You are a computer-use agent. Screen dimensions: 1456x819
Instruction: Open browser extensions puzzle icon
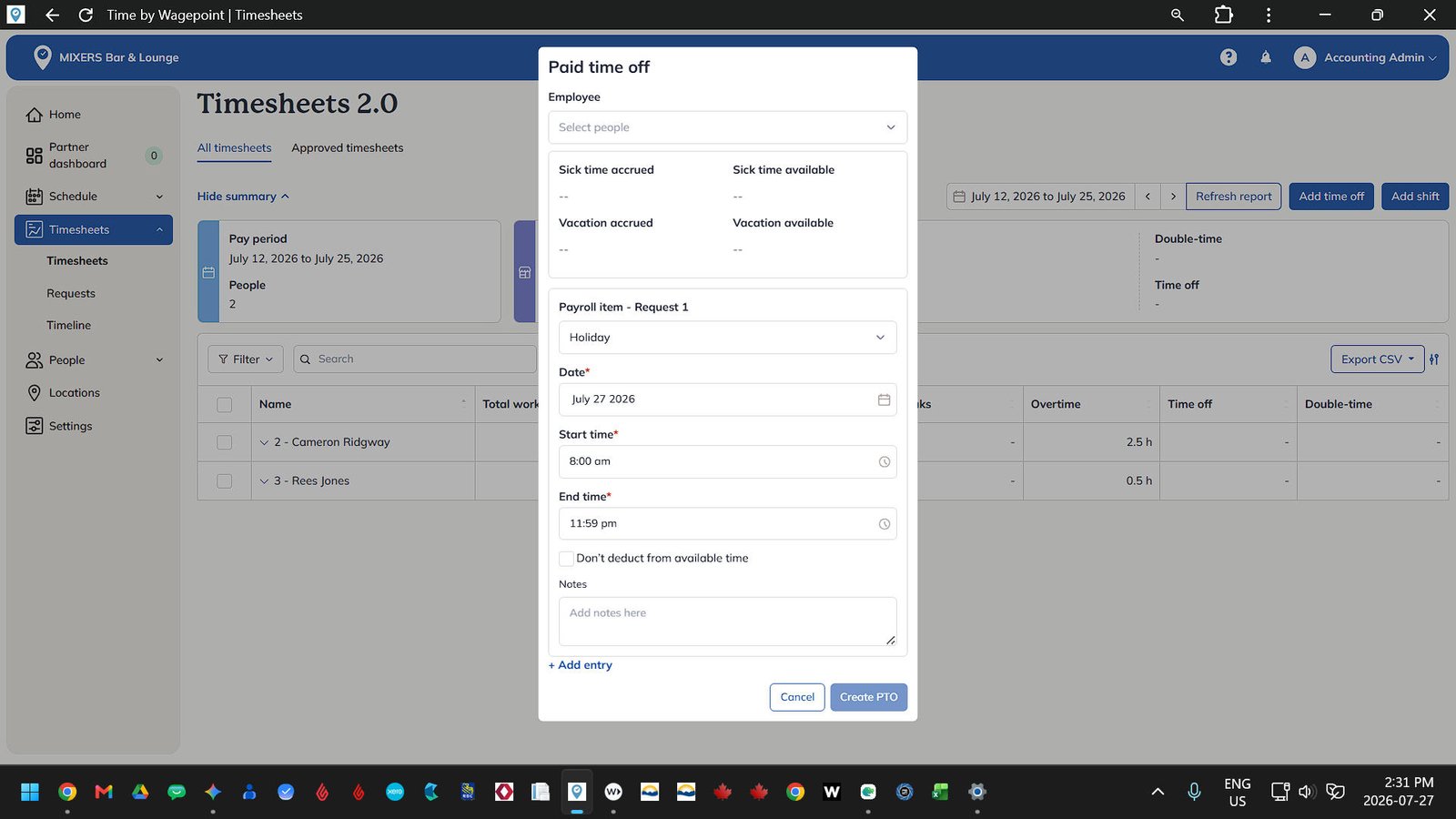(x=1224, y=15)
